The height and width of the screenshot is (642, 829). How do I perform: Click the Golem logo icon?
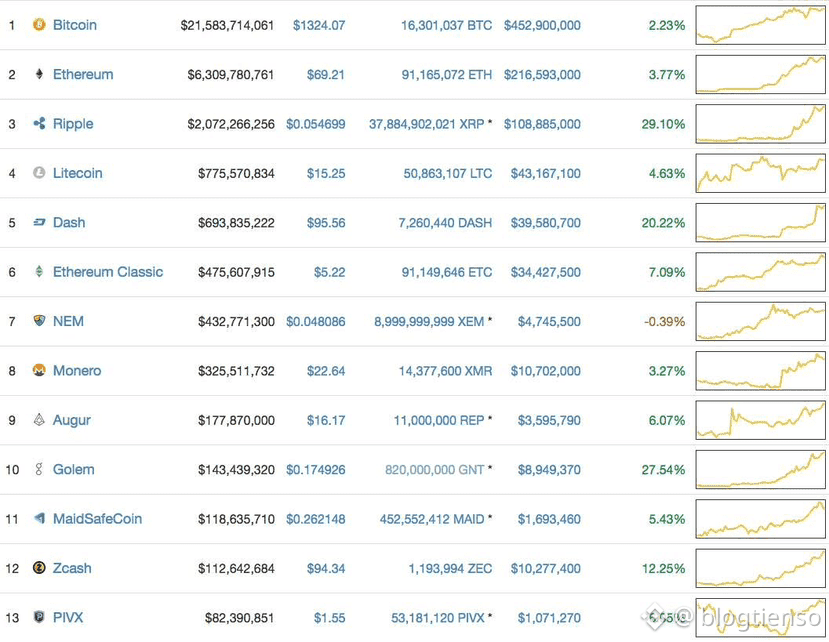(x=39, y=469)
